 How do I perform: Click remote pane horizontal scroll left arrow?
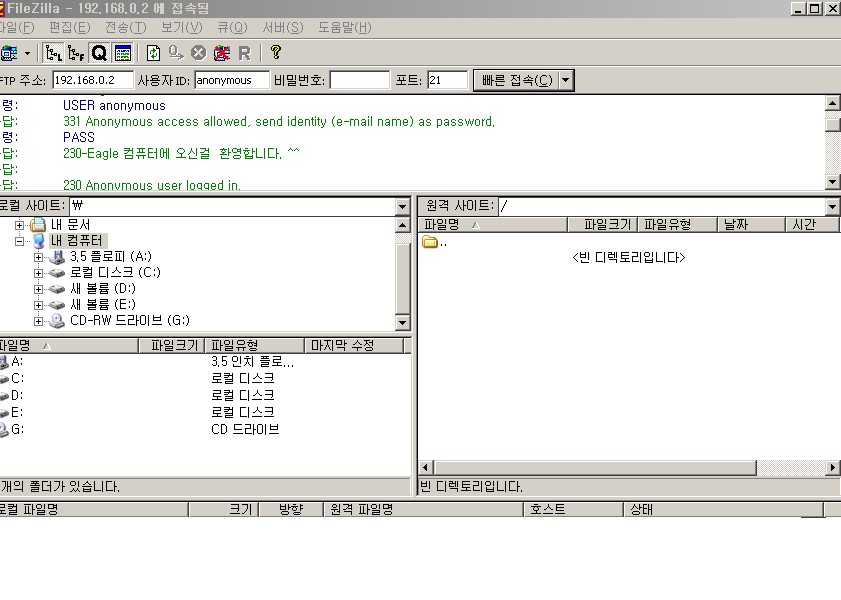click(x=426, y=468)
